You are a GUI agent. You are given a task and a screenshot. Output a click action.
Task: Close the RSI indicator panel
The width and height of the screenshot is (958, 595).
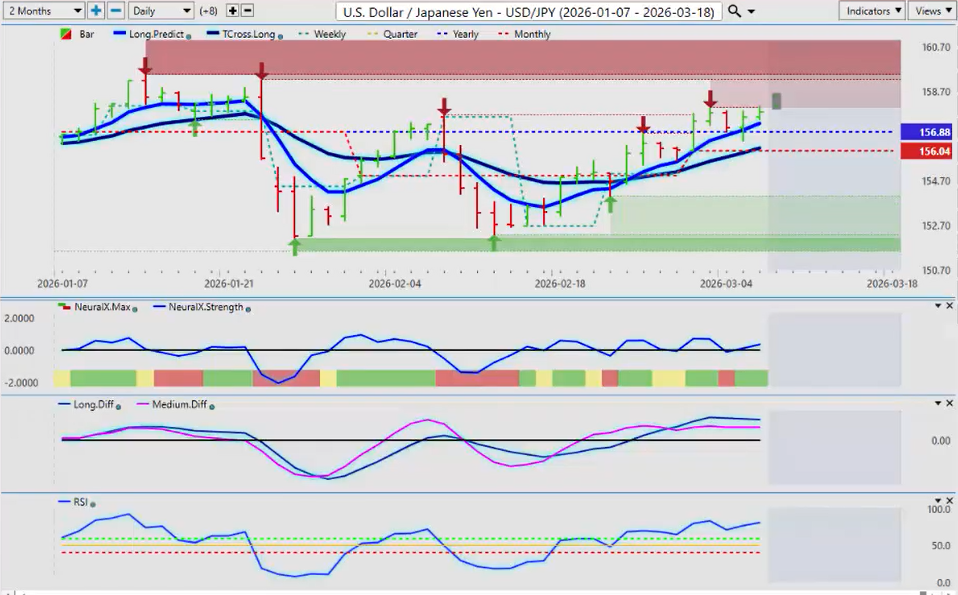coord(949,500)
